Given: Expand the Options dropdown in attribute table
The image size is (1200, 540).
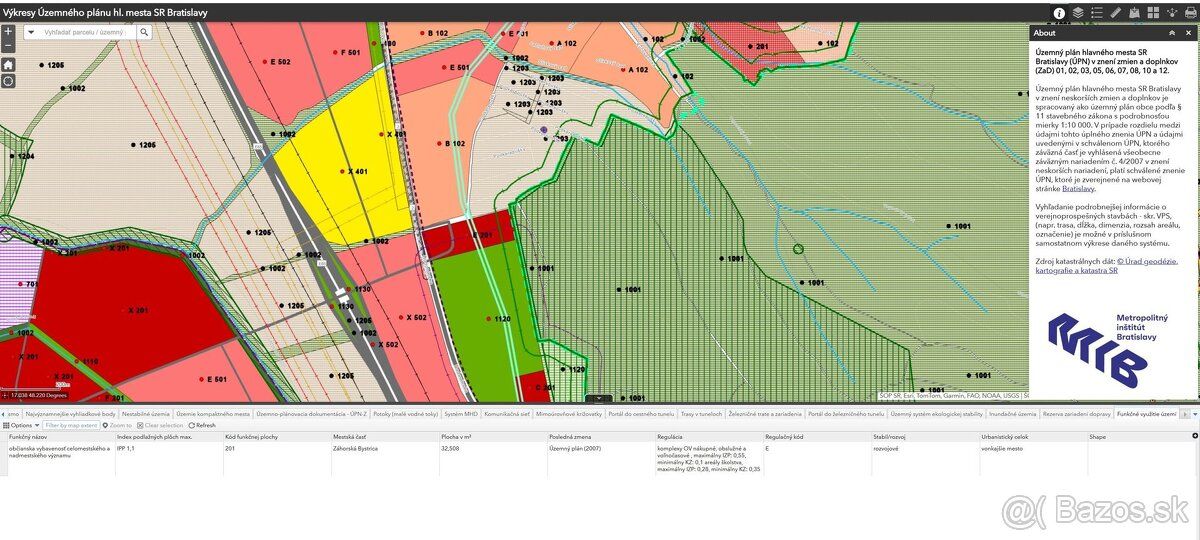Looking at the screenshot, I should coord(20,425).
